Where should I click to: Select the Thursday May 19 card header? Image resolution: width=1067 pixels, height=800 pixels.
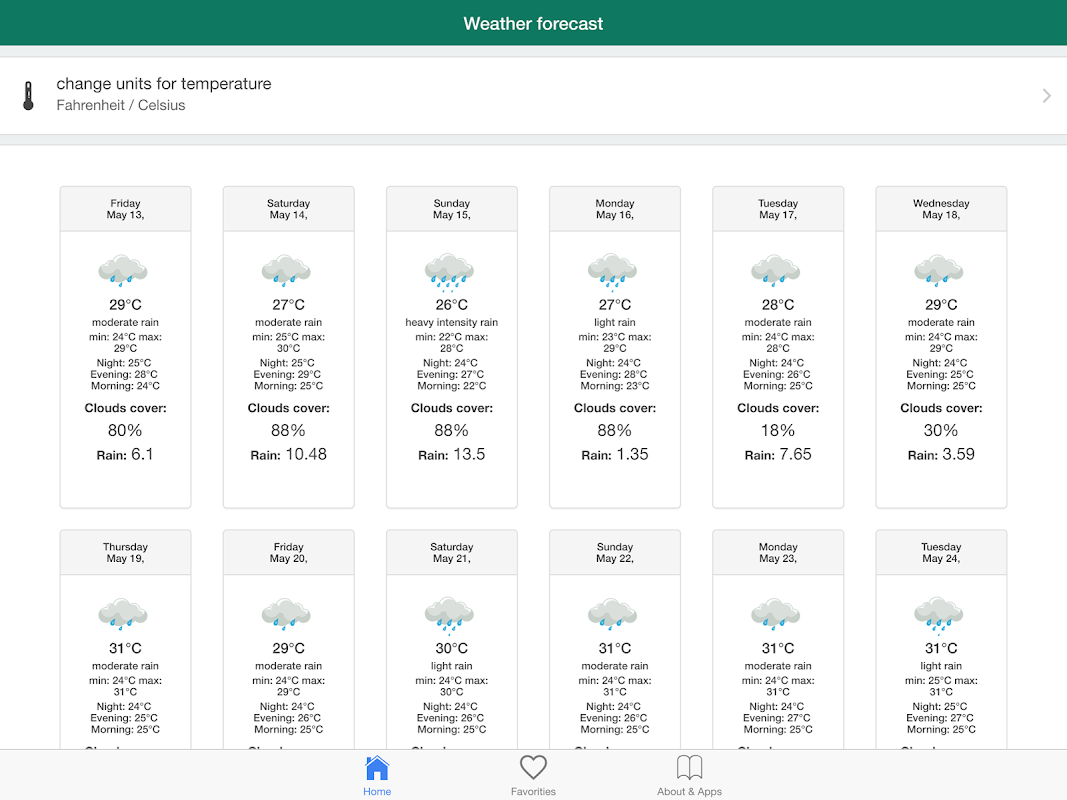coord(125,552)
